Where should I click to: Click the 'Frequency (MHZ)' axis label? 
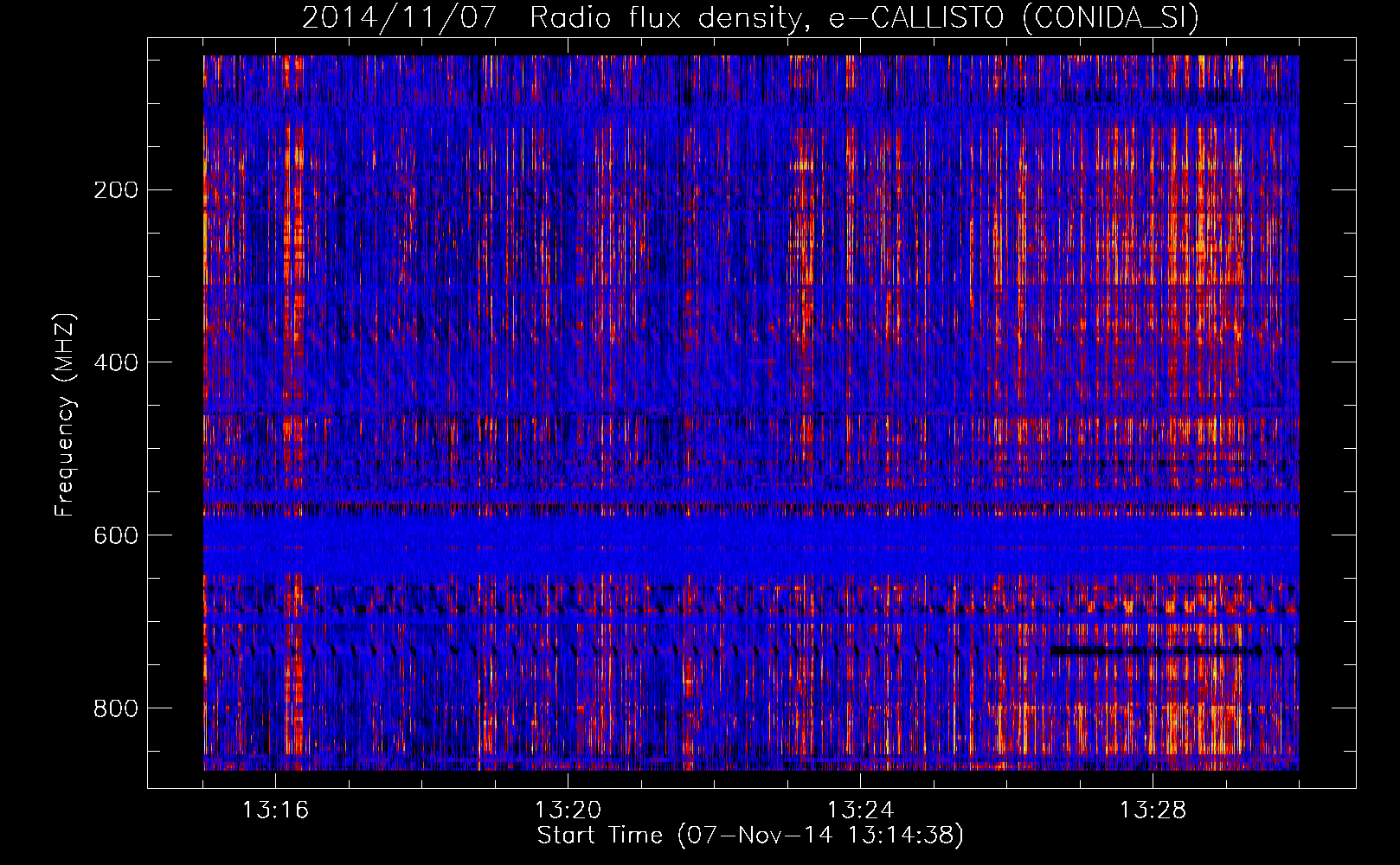click(x=65, y=414)
